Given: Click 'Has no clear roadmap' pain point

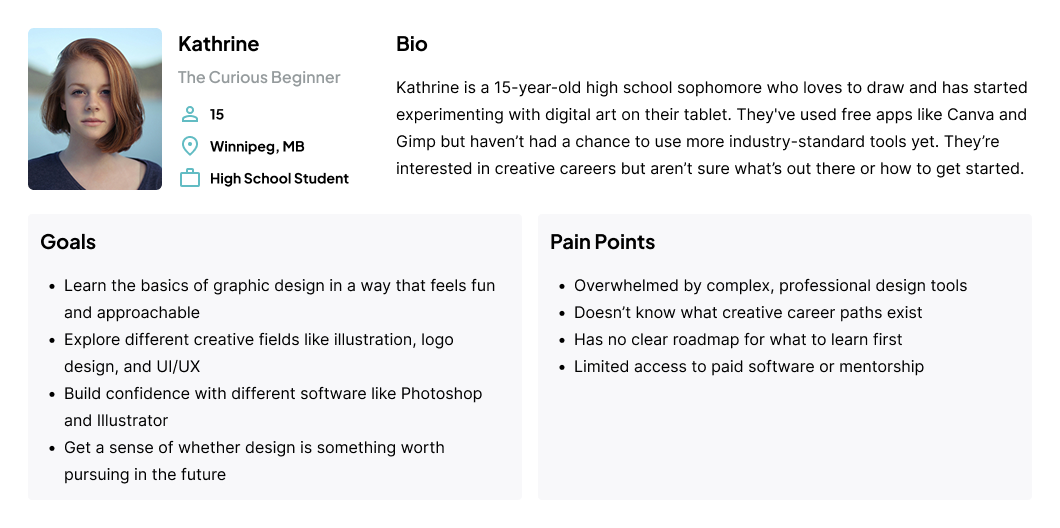Looking at the screenshot, I should click(x=738, y=339).
